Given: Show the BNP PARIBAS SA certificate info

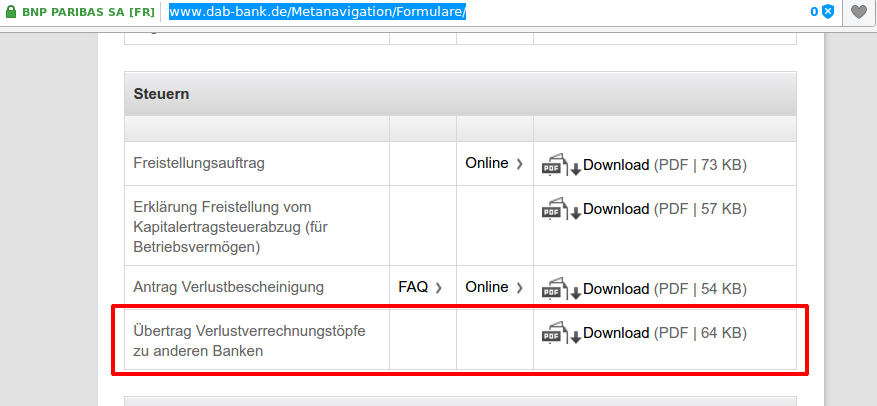Looking at the screenshot, I should point(88,12).
